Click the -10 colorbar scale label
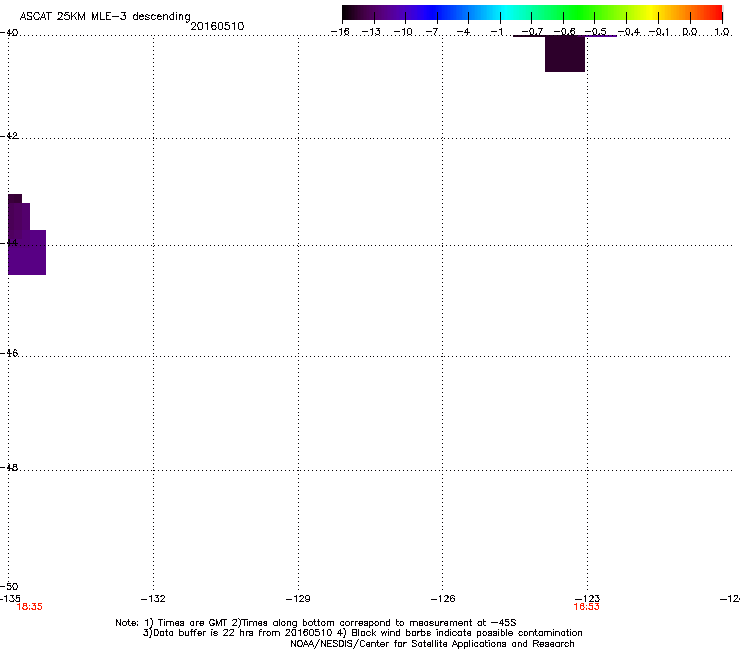 (x=403, y=32)
